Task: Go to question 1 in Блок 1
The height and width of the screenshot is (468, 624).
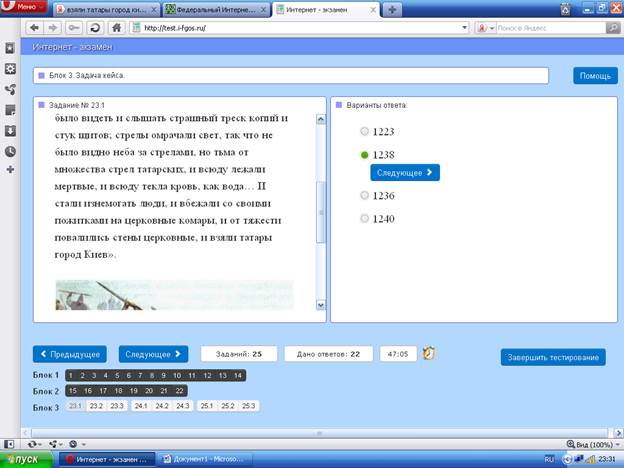Action: point(71,375)
